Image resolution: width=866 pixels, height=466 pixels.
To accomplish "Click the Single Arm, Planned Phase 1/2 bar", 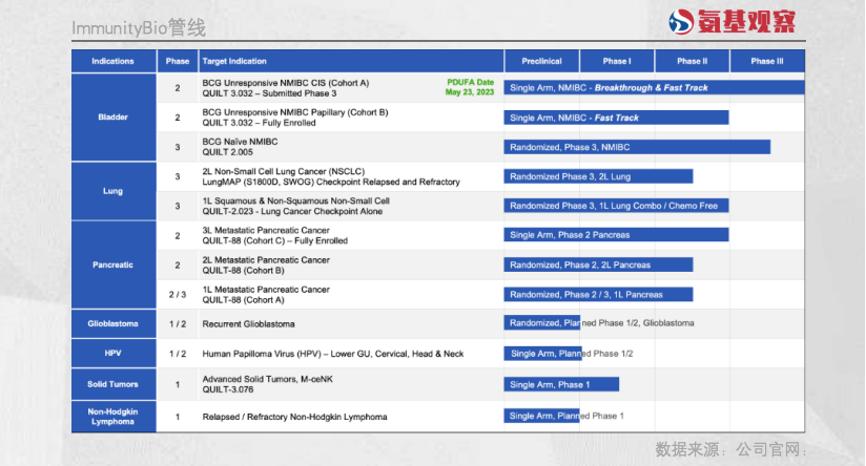I will click(x=543, y=353).
